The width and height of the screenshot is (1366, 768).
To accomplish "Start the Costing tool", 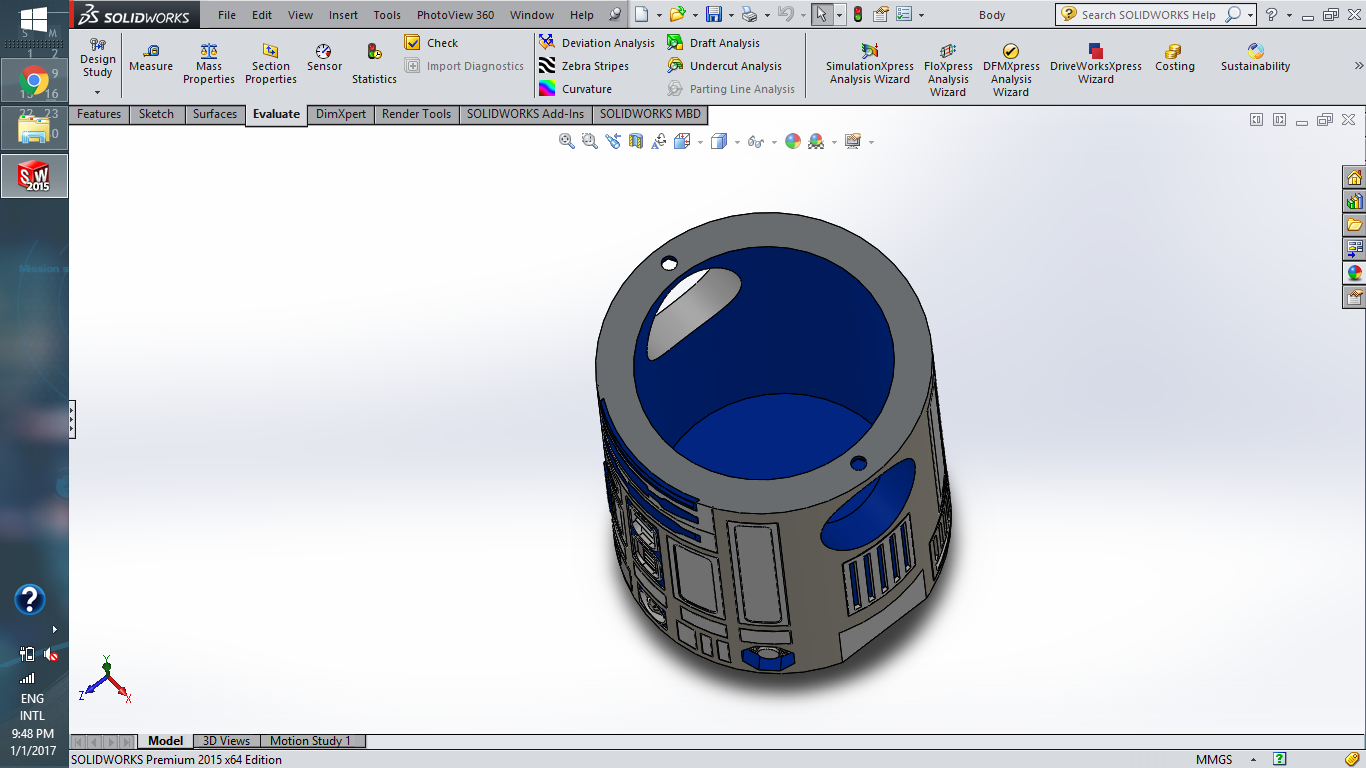I will coord(1174,60).
